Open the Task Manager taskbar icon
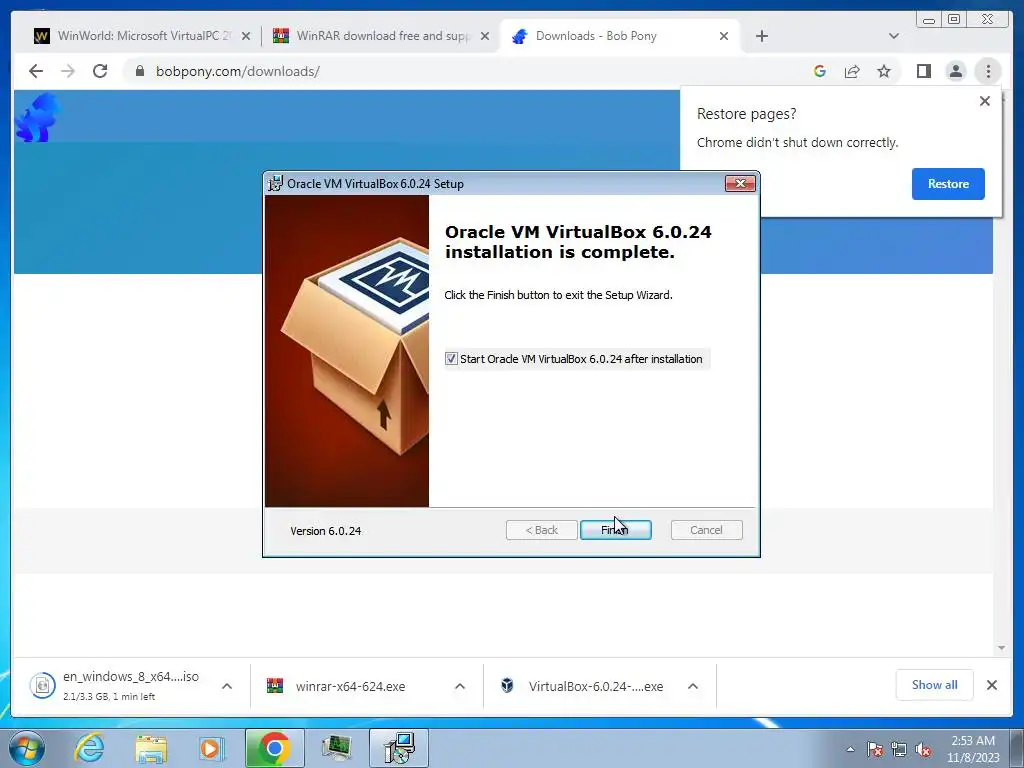Screen dimensions: 1024x768 pyautogui.click(x=336, y=748)
